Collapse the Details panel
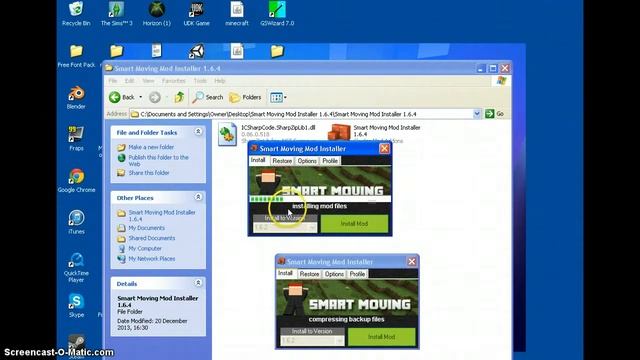640x360 pixels. [x=198, y=282]
